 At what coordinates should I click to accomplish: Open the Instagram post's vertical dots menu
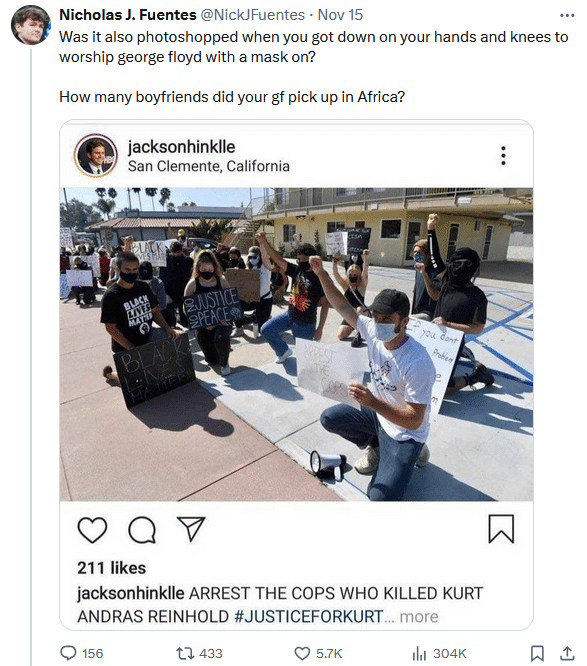(x=503, y=155)
